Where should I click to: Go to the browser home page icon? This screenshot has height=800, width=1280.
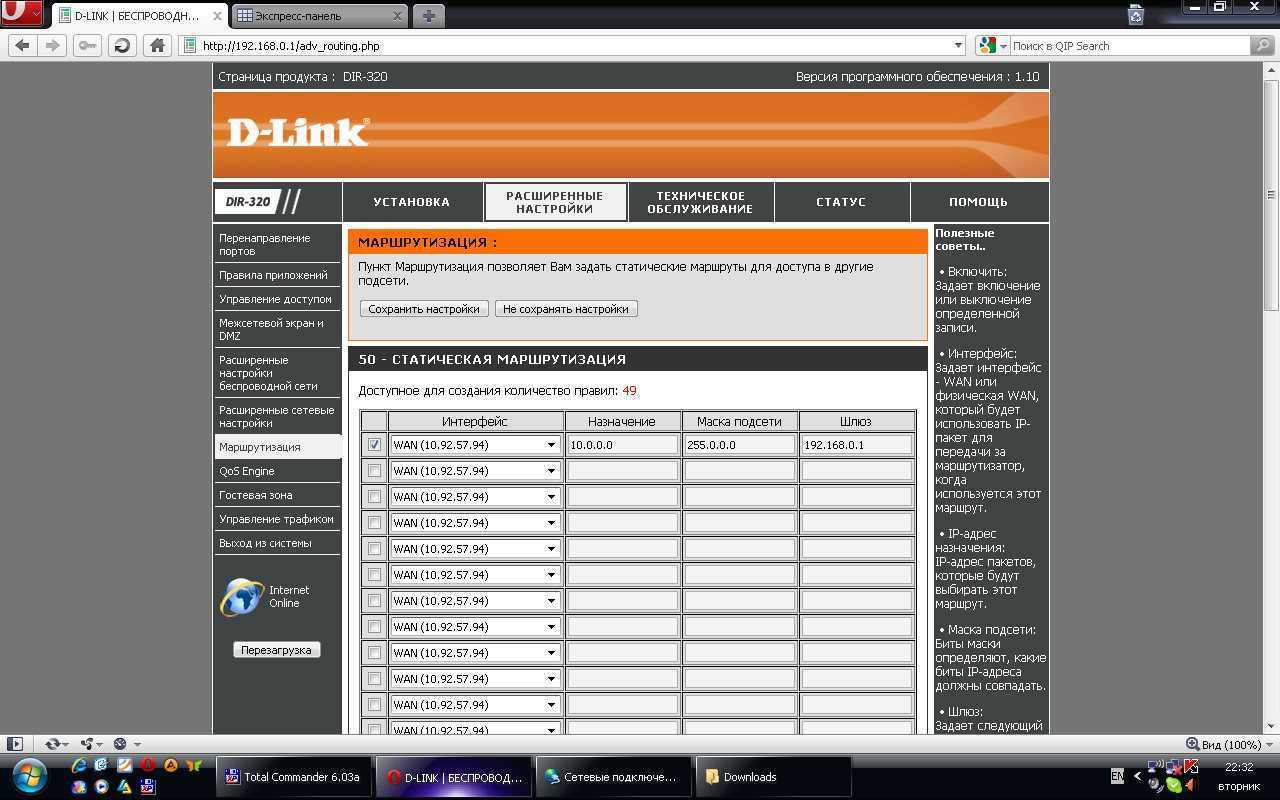[x=157, y=45]
